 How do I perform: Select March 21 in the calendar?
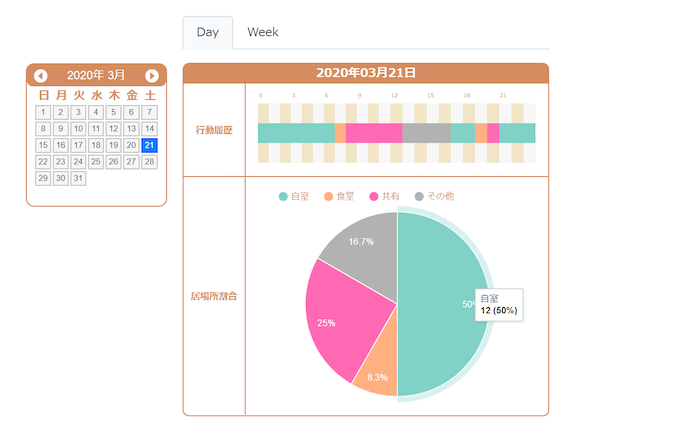[149, 145]
